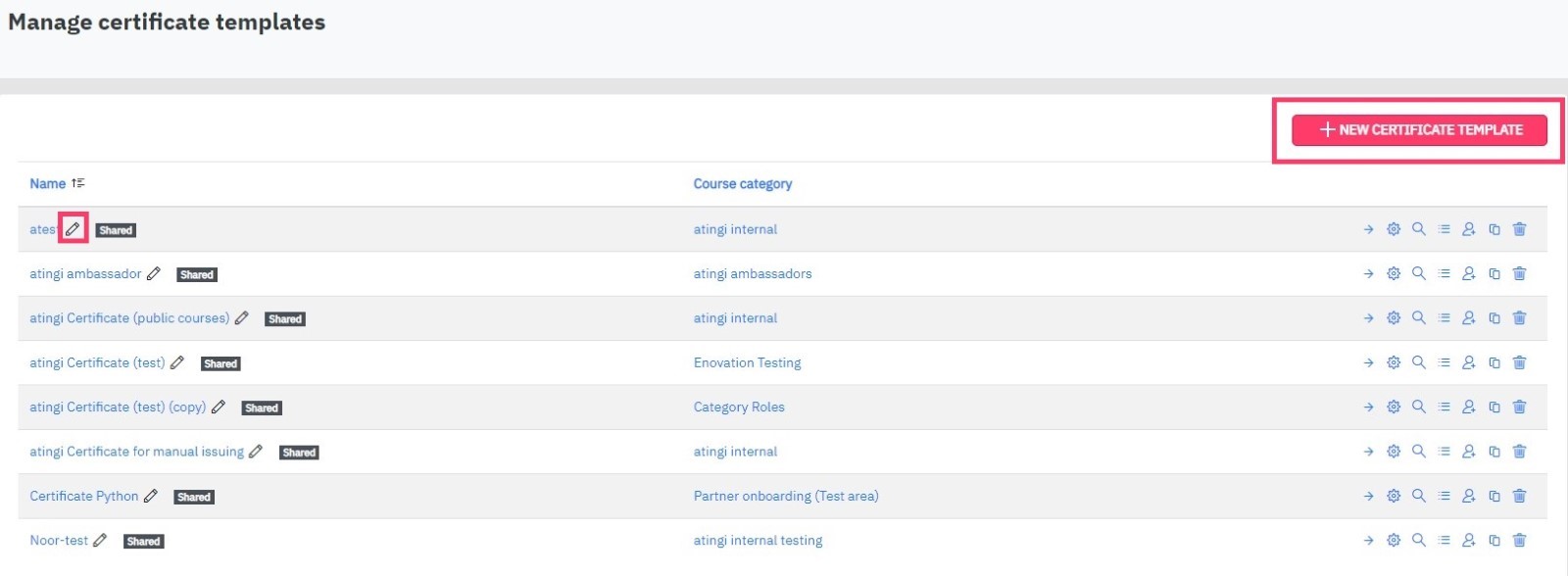Click arrow icon for atingi Certificate for manual issuing
The height and width of the screenshot is (576, 1568).
click(x=1368, y=452)
